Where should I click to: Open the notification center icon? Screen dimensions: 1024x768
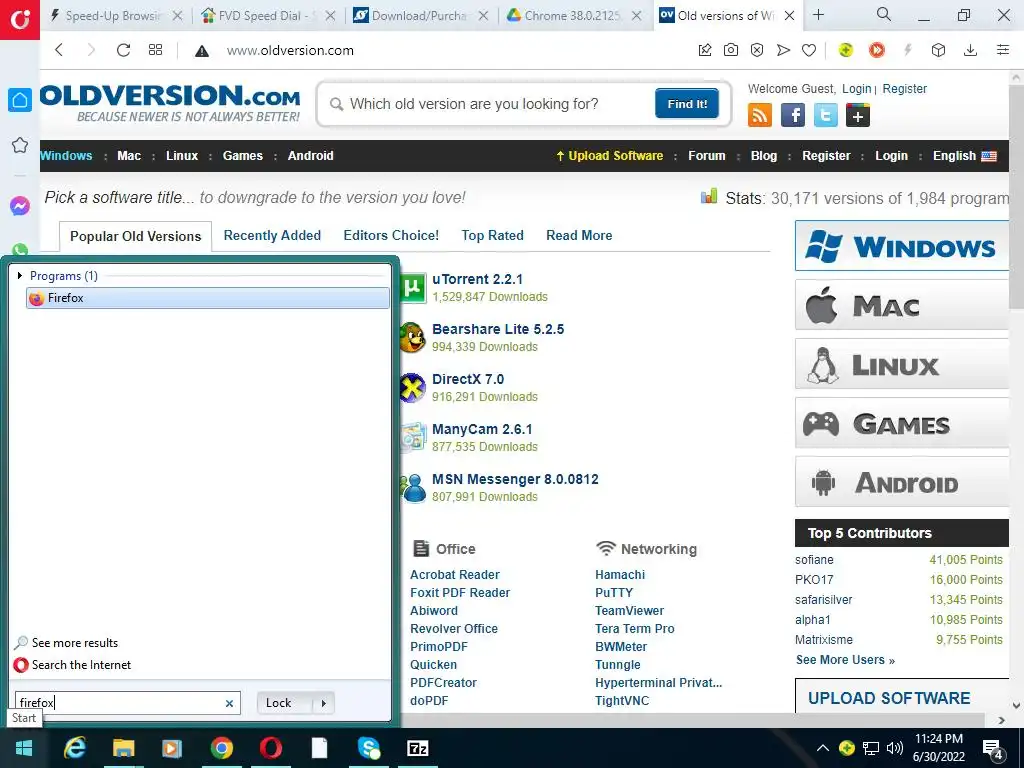point(992,749)
